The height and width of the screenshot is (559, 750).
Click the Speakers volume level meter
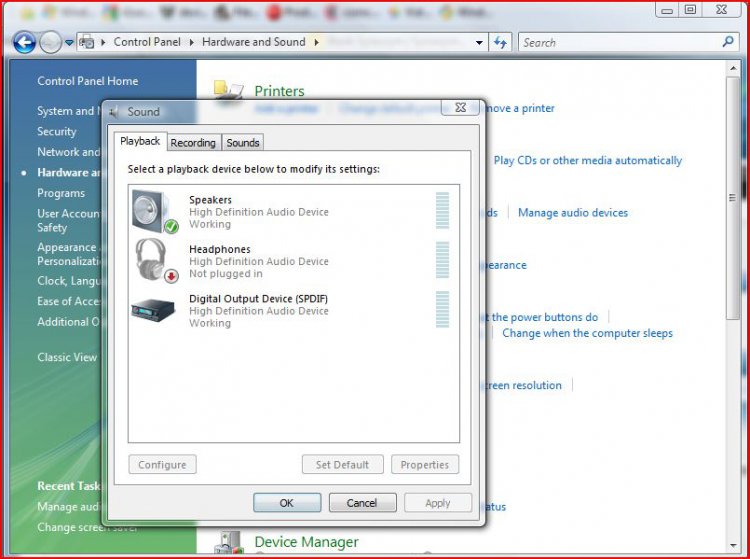pyautogui.click(x=442, y=211)
